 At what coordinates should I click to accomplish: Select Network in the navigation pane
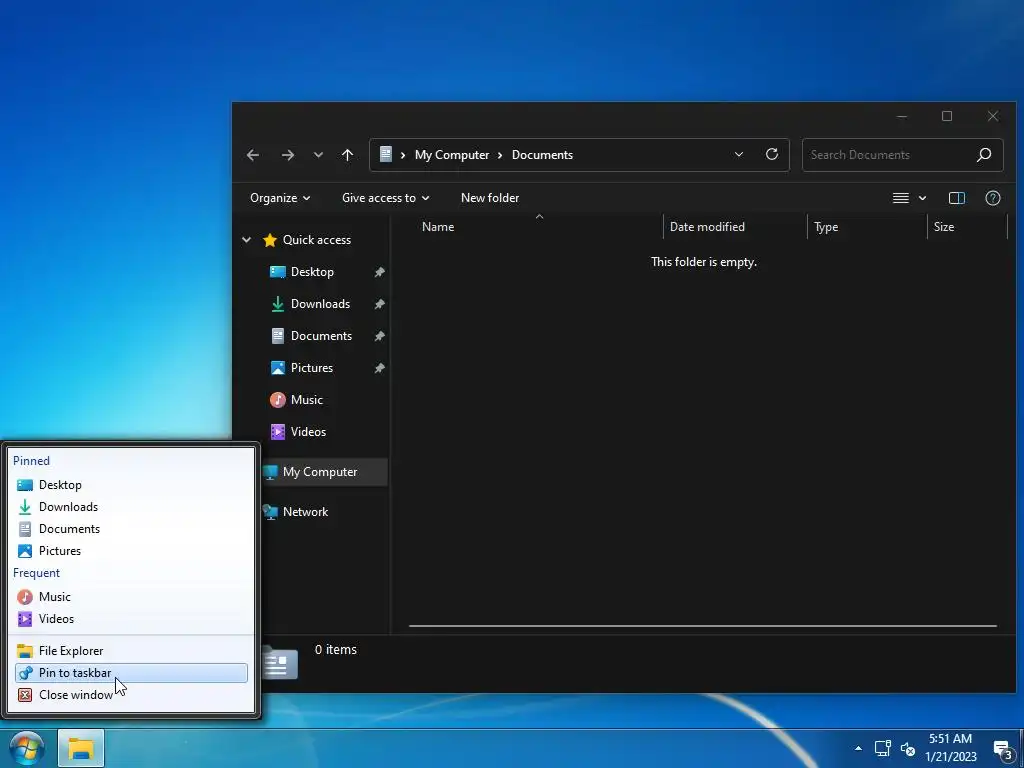point(305,511)
